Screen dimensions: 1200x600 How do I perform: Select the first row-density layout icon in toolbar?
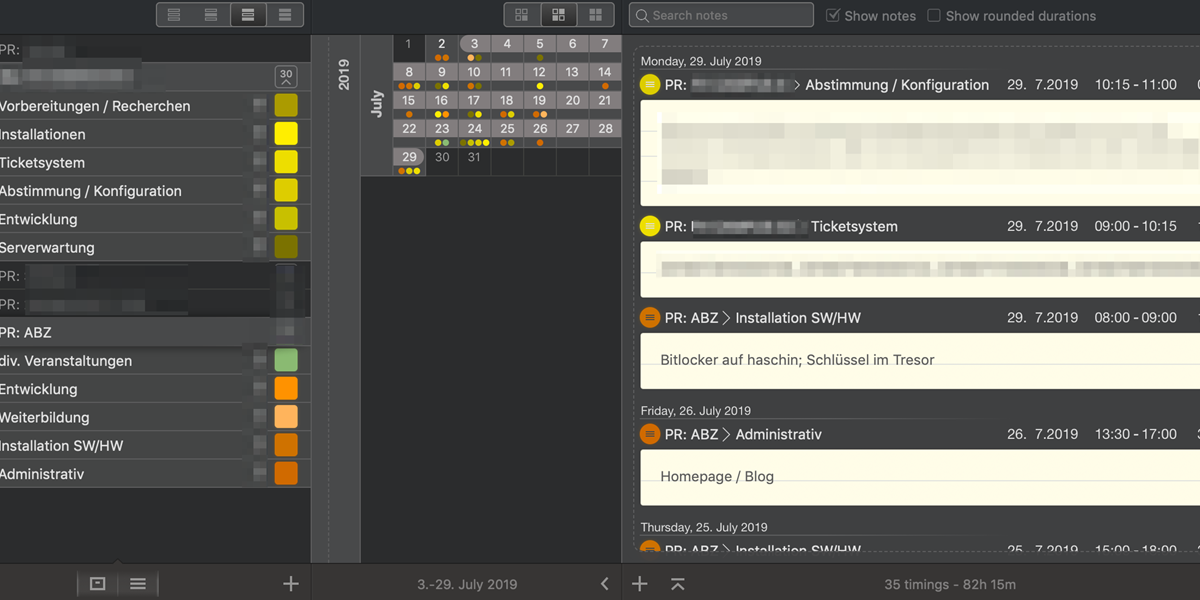coord(175,15)
